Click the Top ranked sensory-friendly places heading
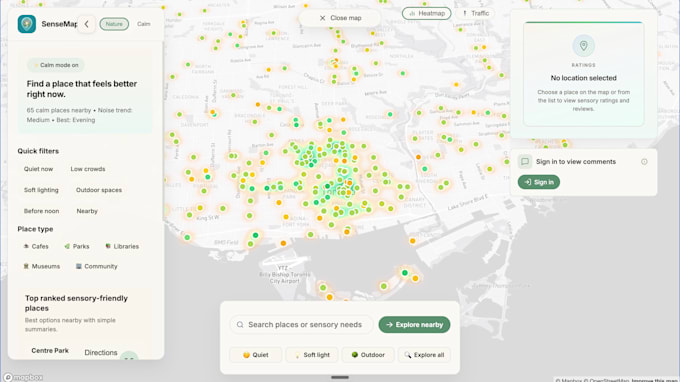Screen dimensions: 680x382 click(x=76, y=303)
